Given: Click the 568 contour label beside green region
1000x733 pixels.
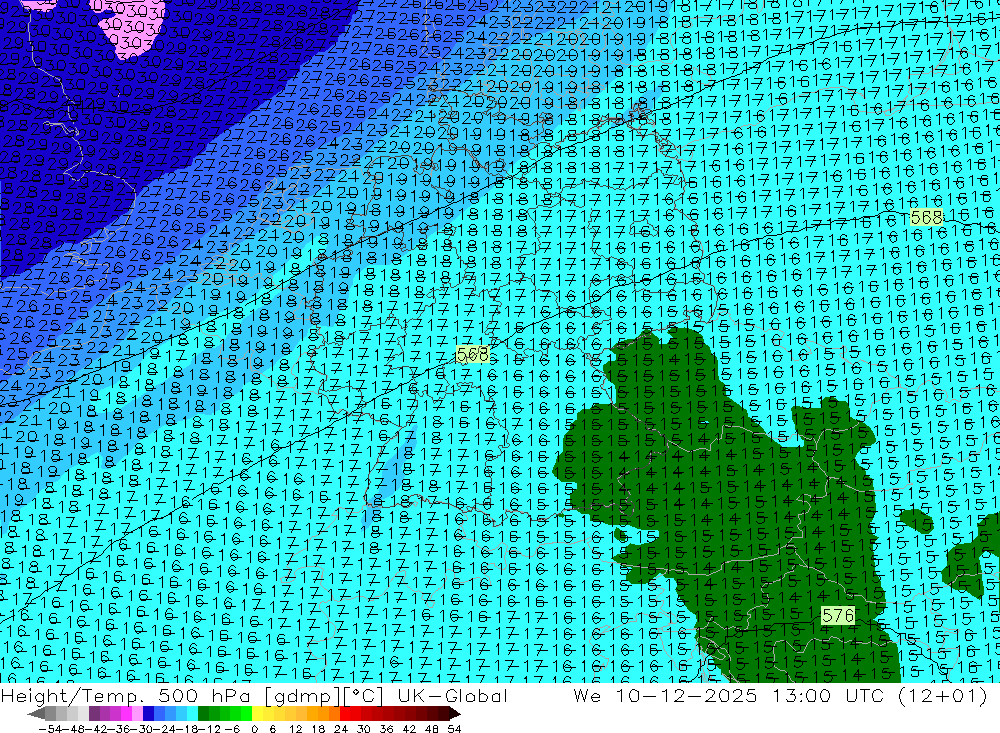Looking at the screenshot, I should (x=473, y=354).
